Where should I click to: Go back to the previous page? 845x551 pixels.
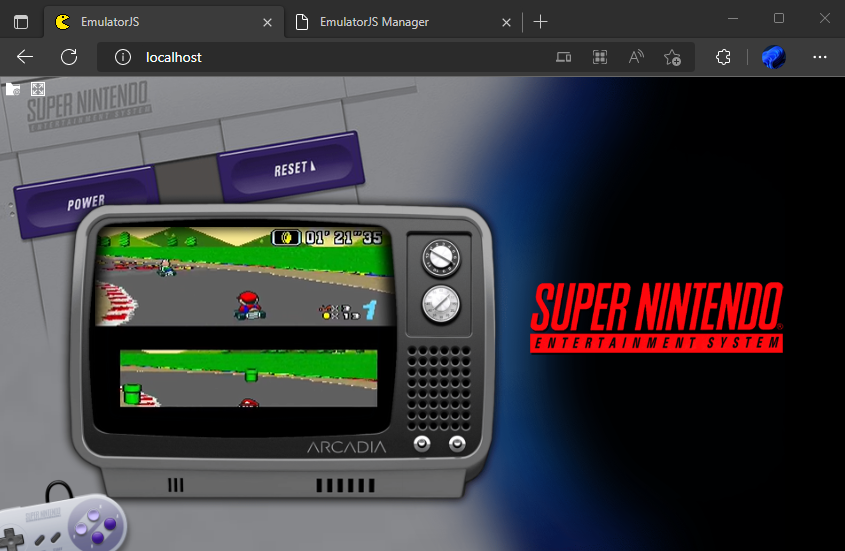[x=25, y=57]
